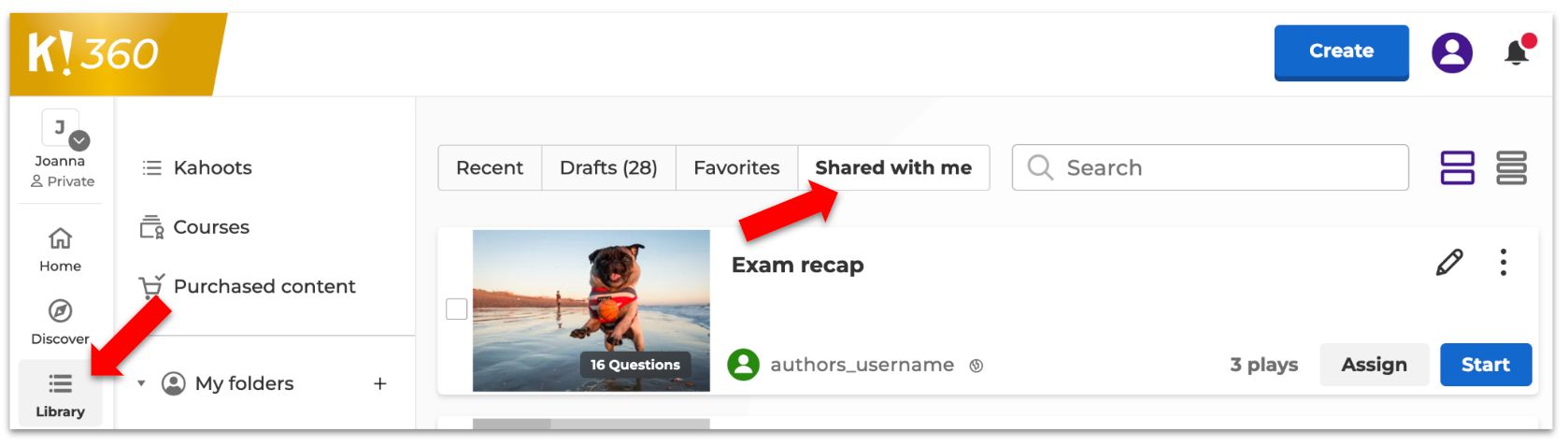Switch to expanded card view
This screenshot has width=1568, height=447.
(x=1457, y=168)
